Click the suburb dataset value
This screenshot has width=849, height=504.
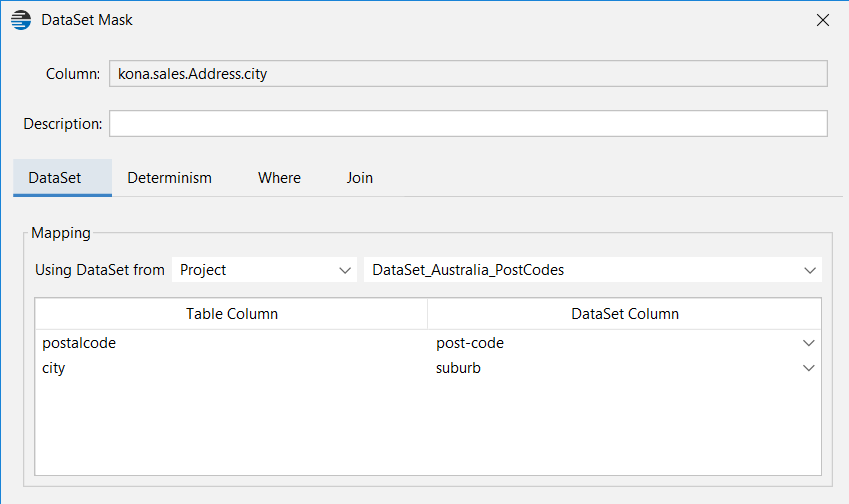[458, 368]
